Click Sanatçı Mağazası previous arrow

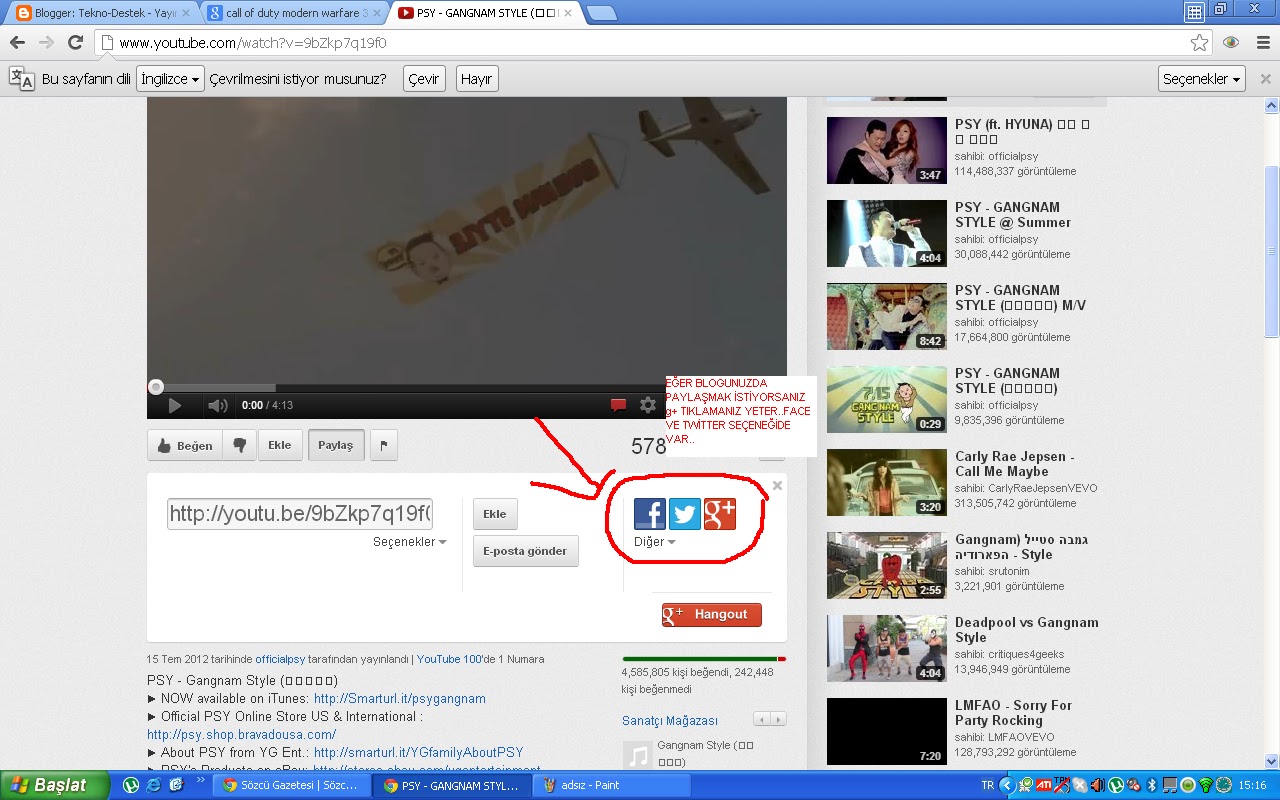(x=762, y=719)
